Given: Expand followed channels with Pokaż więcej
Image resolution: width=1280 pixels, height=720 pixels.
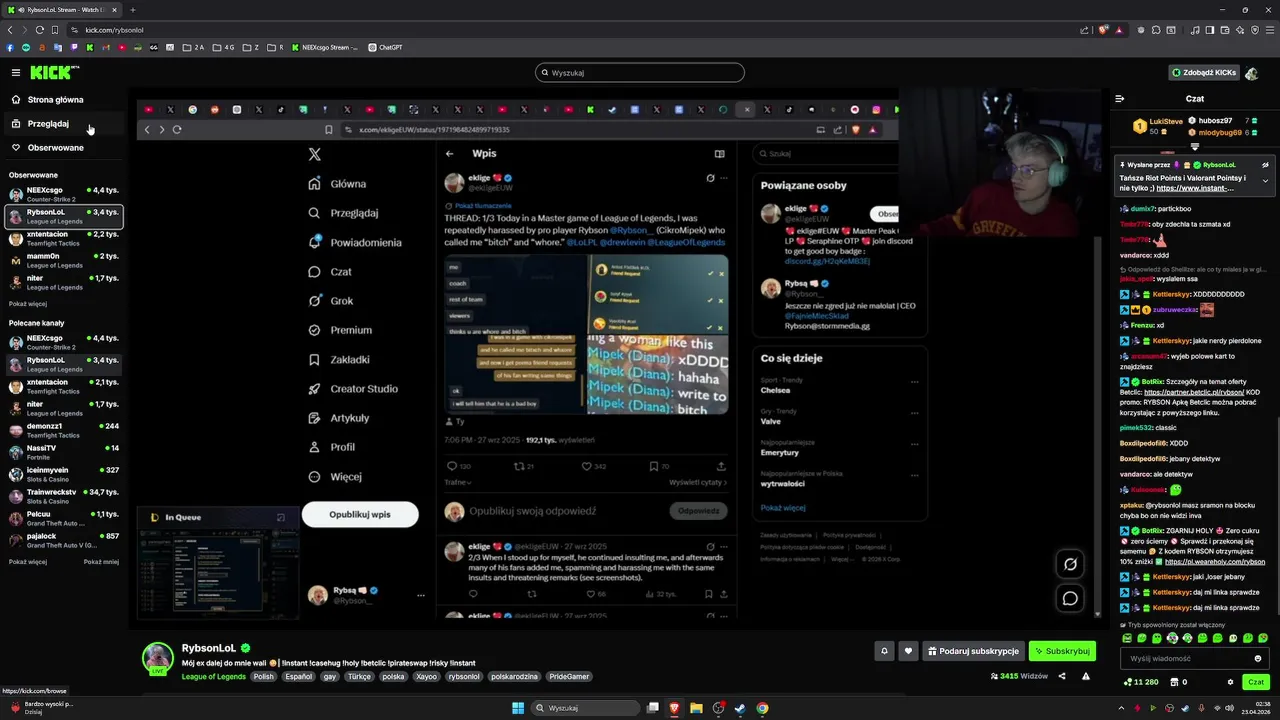Looking at the screenshot, I should 28,304.
